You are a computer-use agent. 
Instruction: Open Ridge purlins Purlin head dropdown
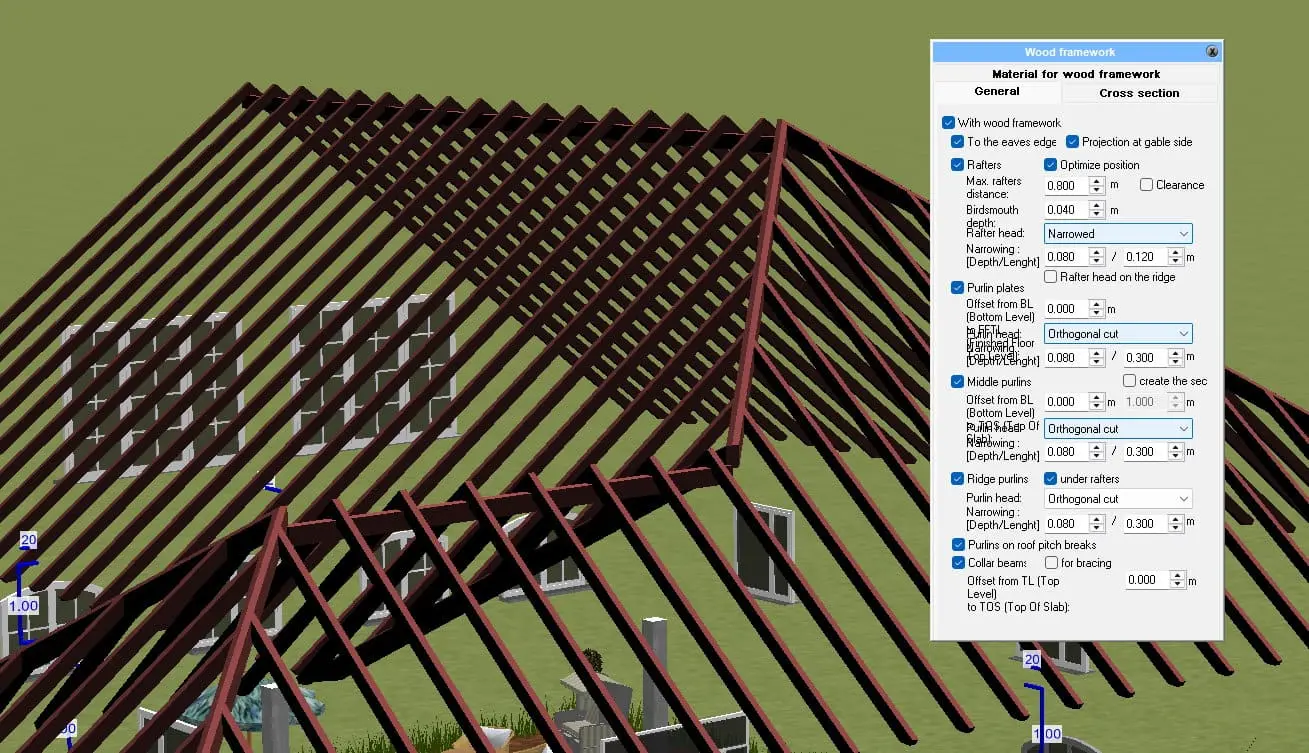(x=1118, y=499)
